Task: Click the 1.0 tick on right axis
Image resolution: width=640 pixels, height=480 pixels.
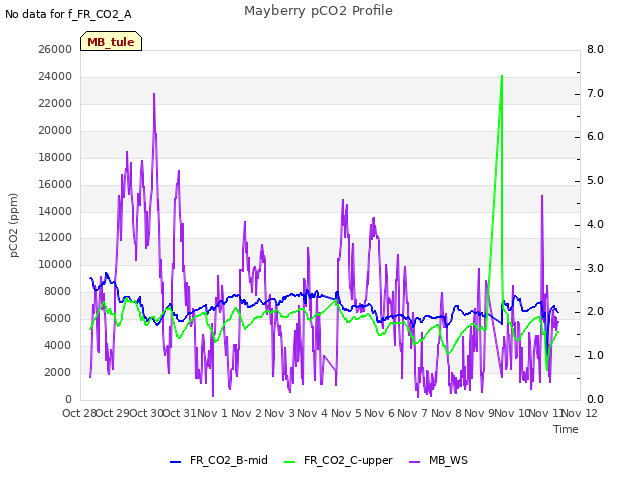Action: [x=595, y=356]
